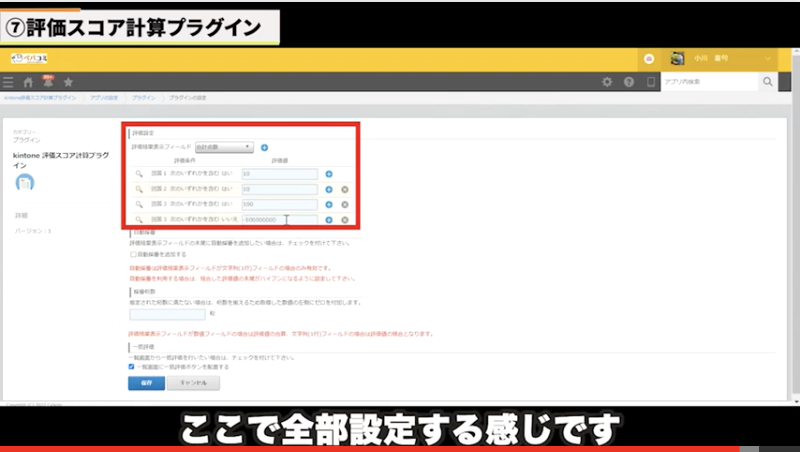Click the lookup magnifier for 設問 1
The height and width of the screenshot is (452, 800).
[x=140, y=174]
